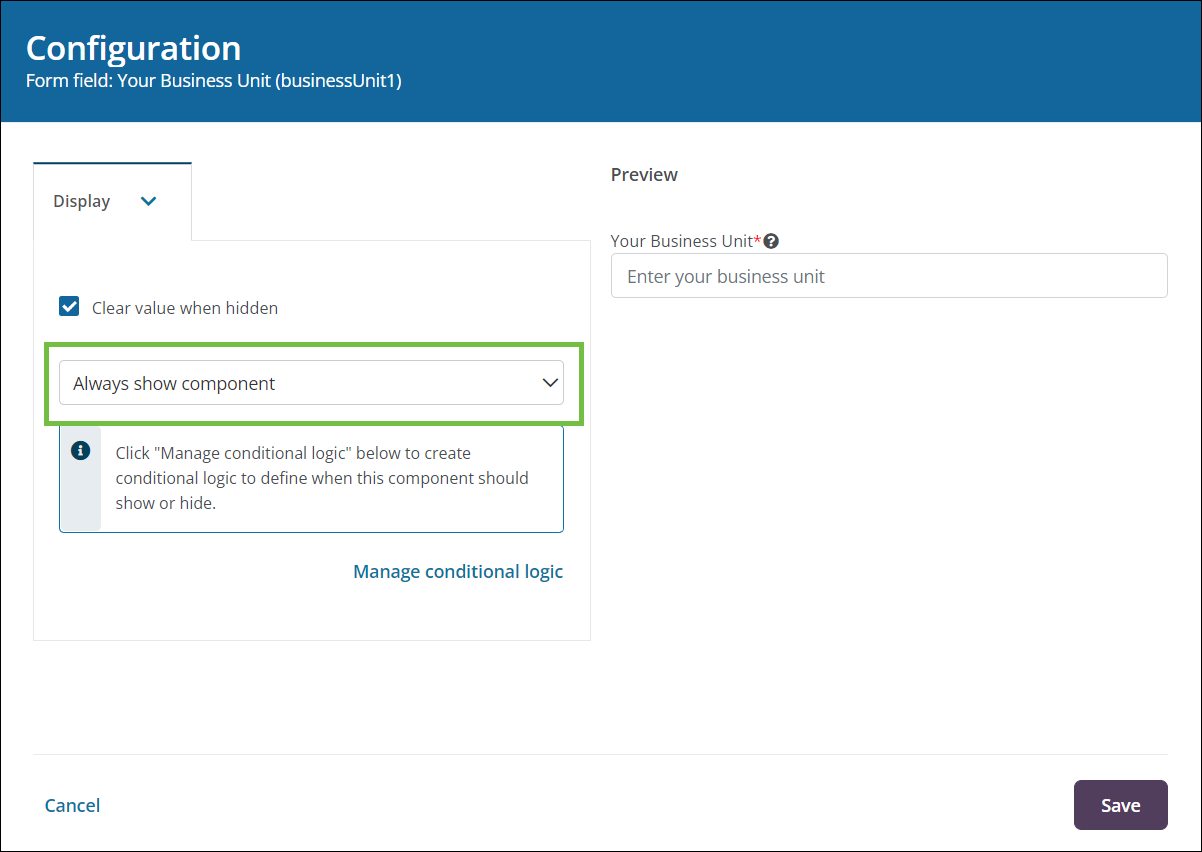This screenshot has width=1202, height=852.
Task: Click the "Clear value when hidden" label text
Action: tap(185, 308)
